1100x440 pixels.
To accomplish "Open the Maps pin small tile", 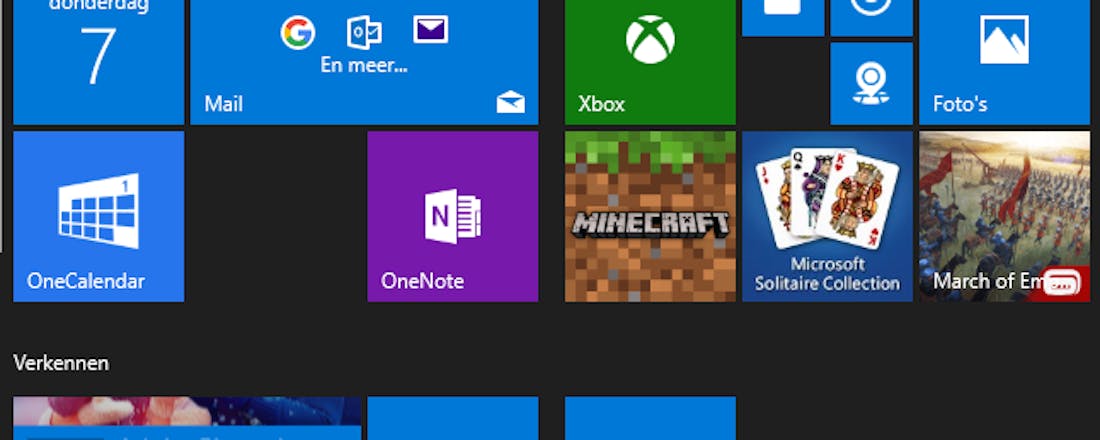I will click(871, 84).
